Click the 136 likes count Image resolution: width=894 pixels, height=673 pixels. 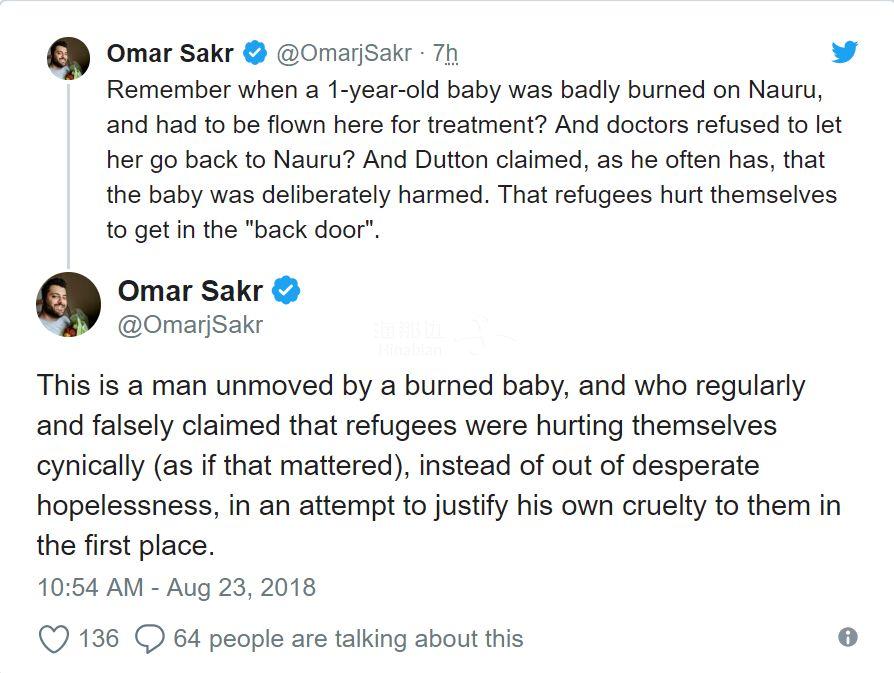[x=98, y=638]
